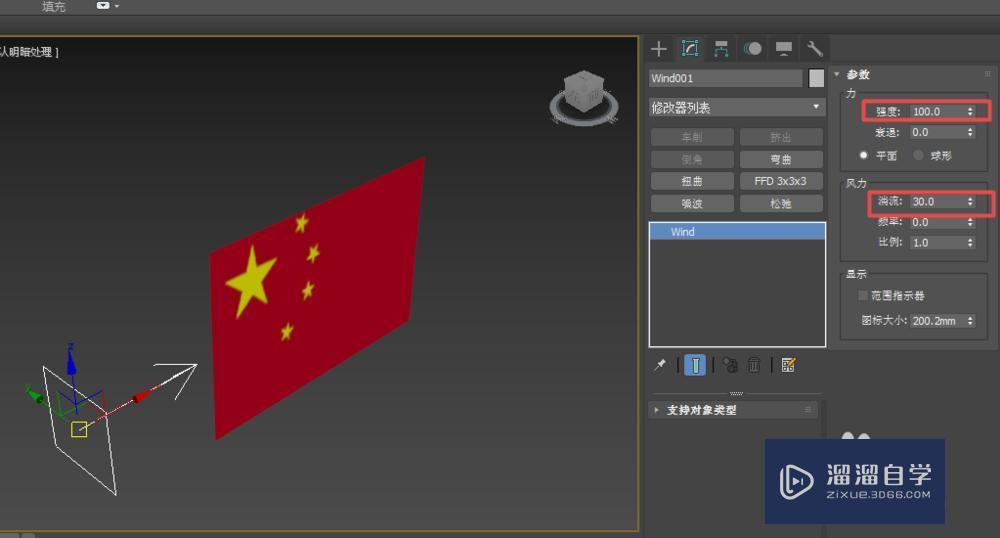Image resolution: width=1000 pixels, height=538 pixels.
Task: Click the Wind space warp gizmo icon
Action: point(79,429)
